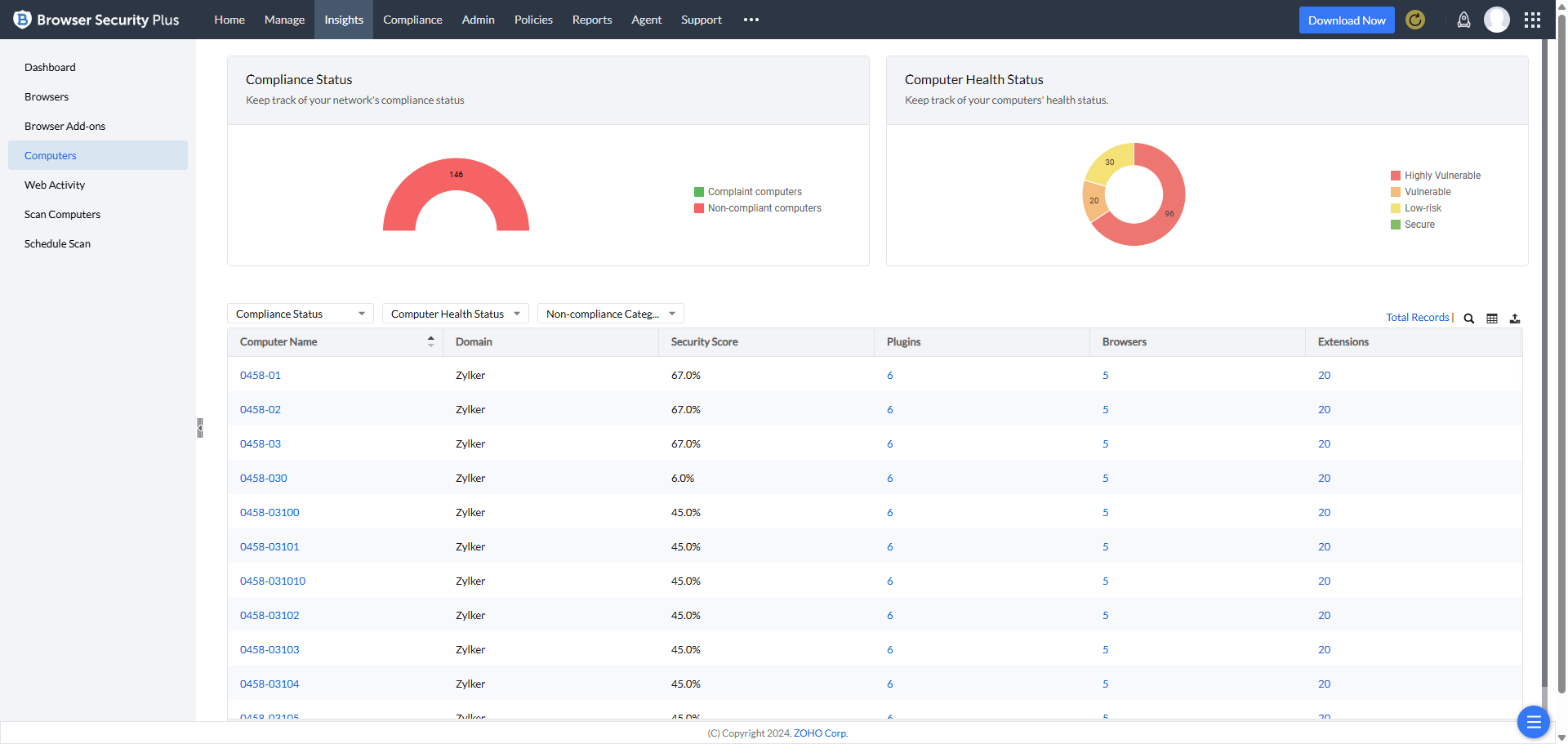Select Scan Computers in the sidebar

point(62,214)
